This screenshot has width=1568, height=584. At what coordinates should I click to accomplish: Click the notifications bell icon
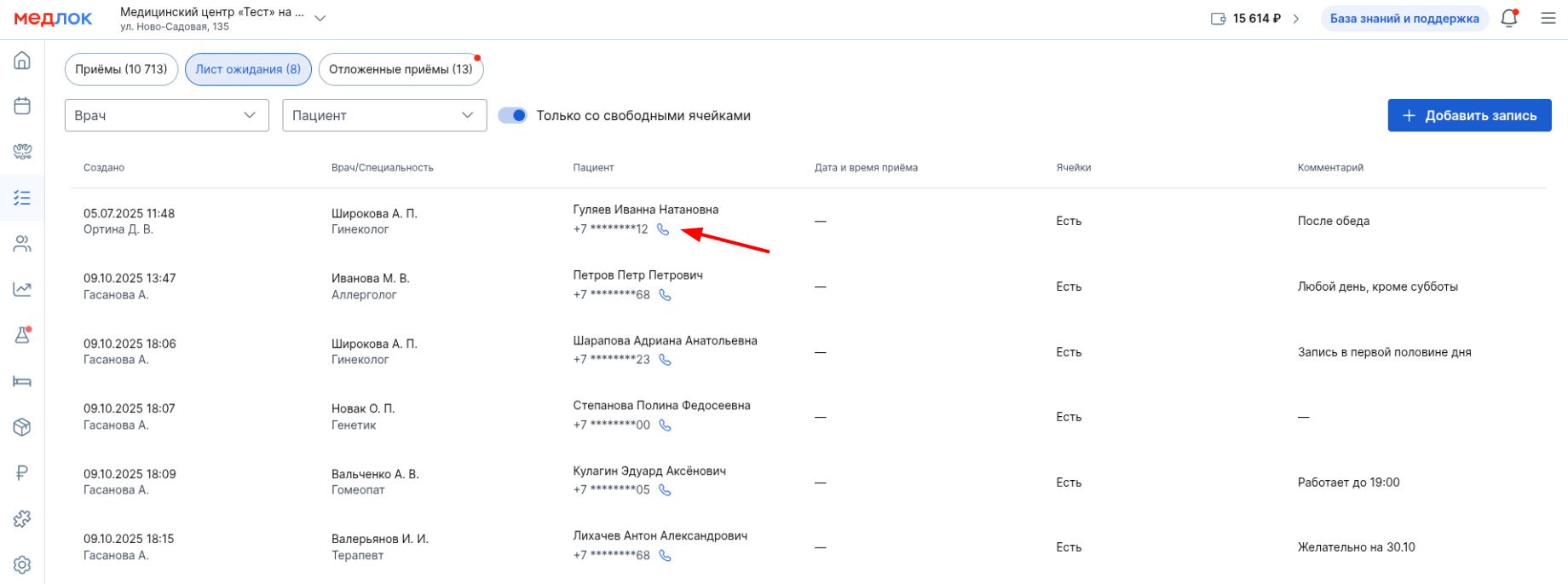(1509, 18)
